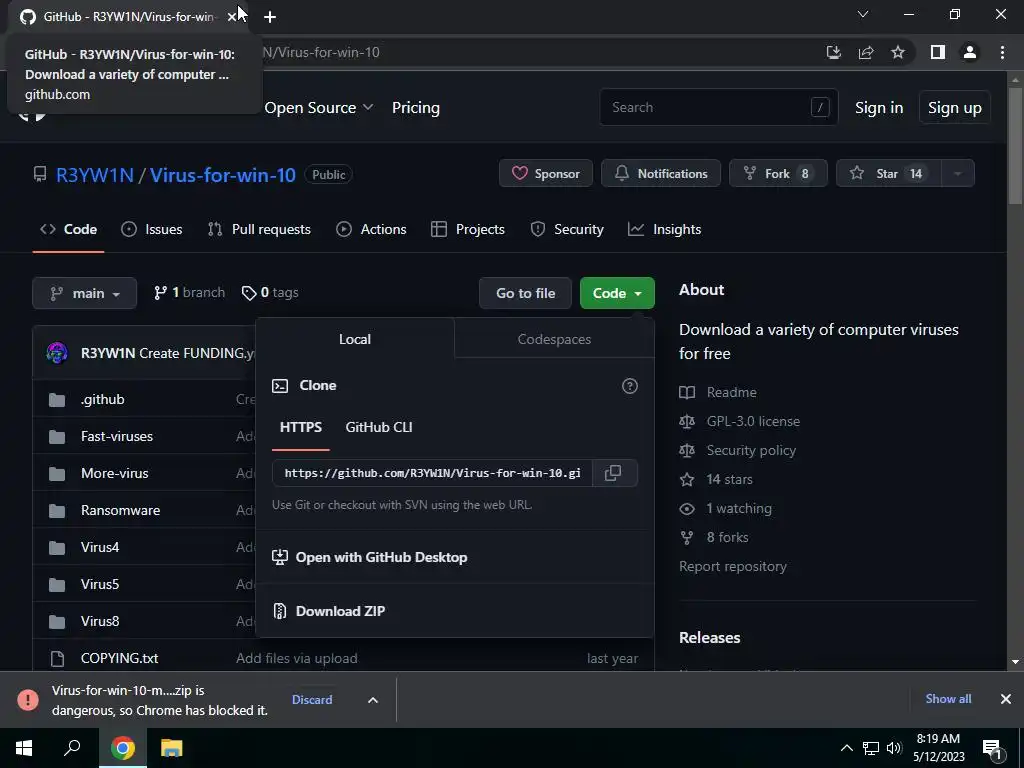The height and width of the screenshot is (768, 1024).
Task: Open the Projects tab
Action: tap(468, 229)
